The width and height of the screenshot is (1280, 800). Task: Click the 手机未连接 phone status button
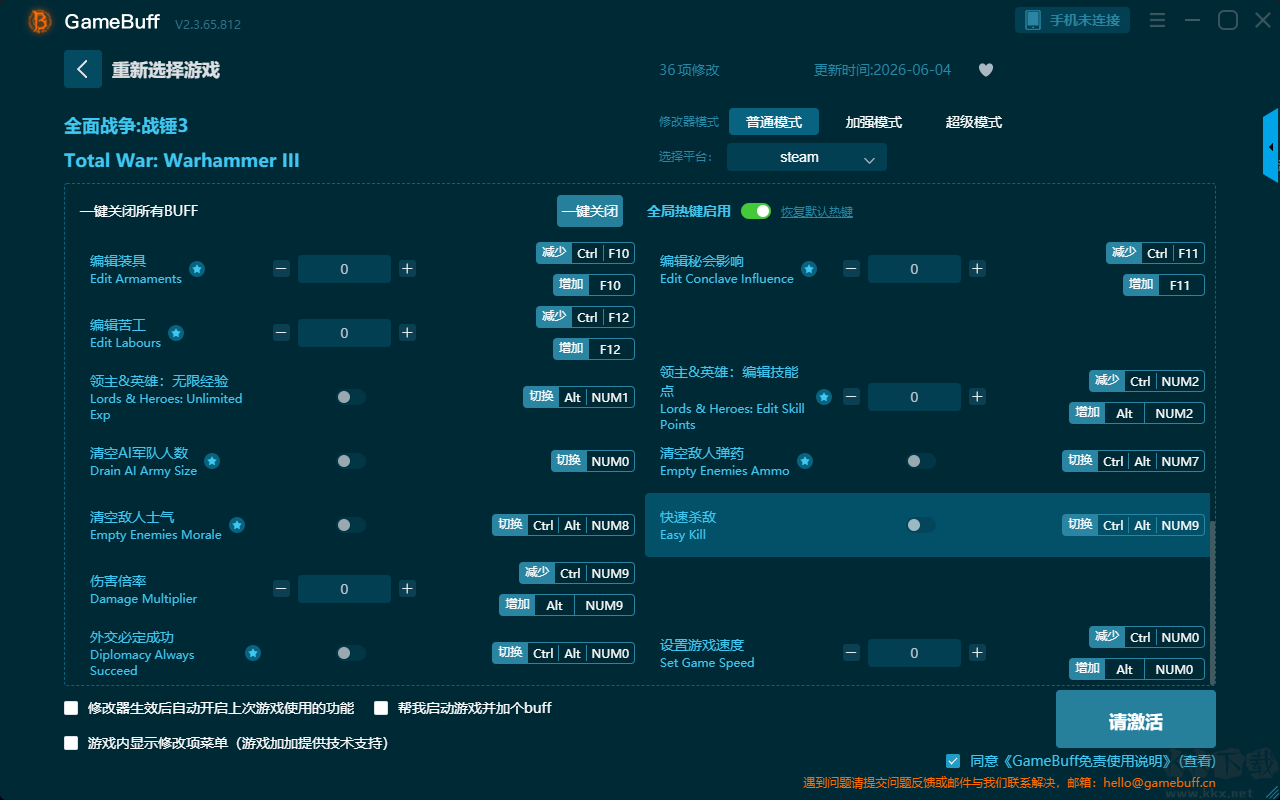pyautogui.click(x=1073, y=20)
